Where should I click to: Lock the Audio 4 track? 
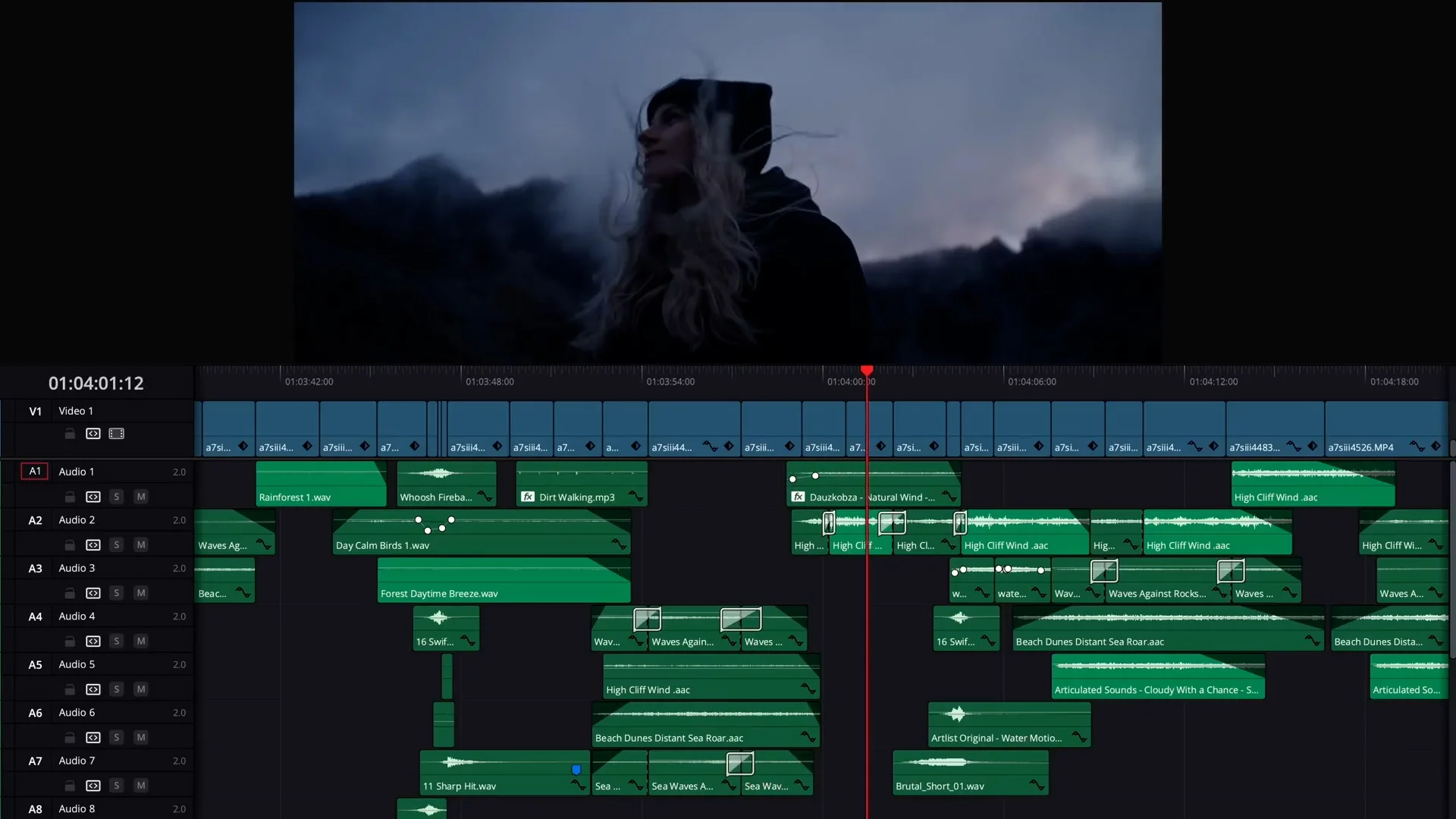(x=70, y=642)
